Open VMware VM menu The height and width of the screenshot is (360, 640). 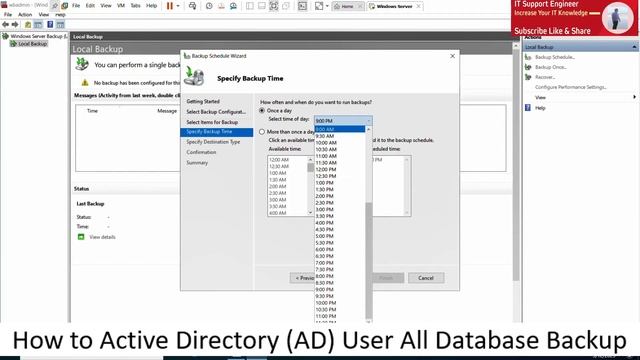tap(121, 6)
